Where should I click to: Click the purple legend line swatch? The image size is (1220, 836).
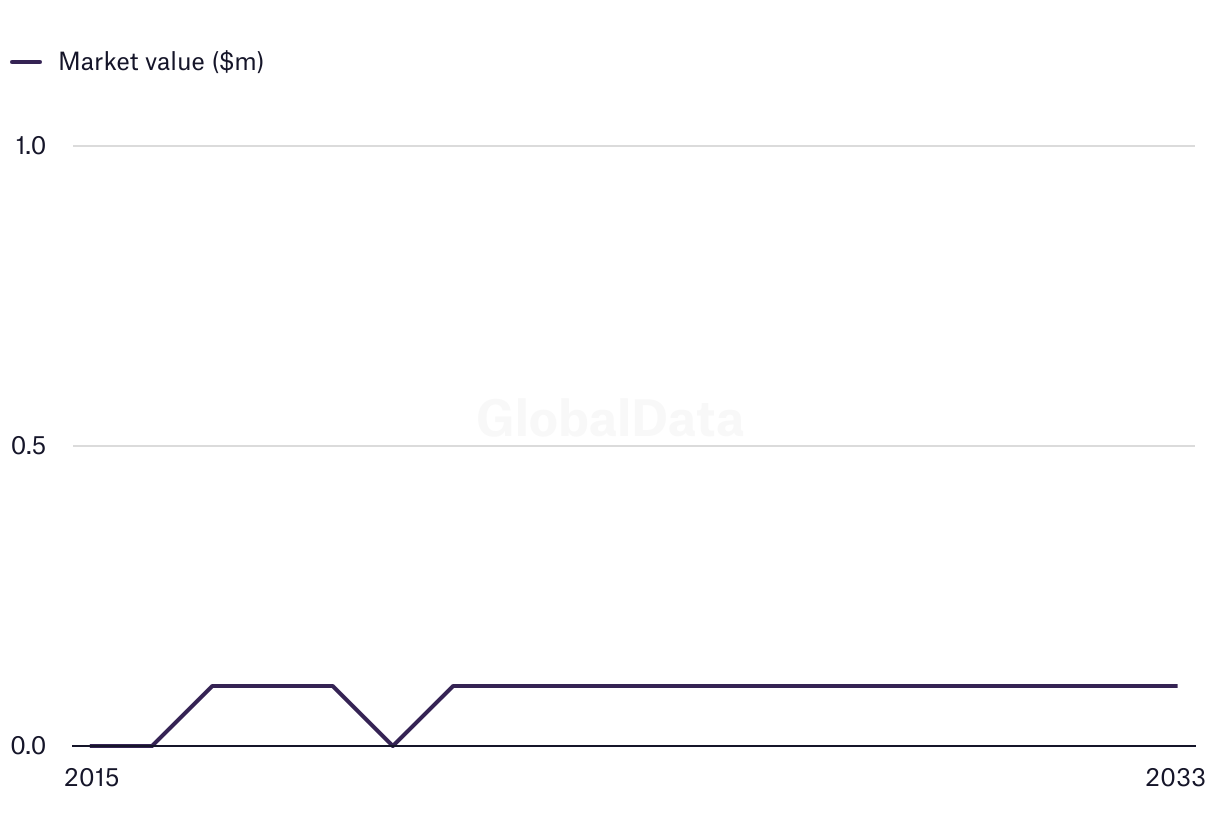(x=26, y=62)
